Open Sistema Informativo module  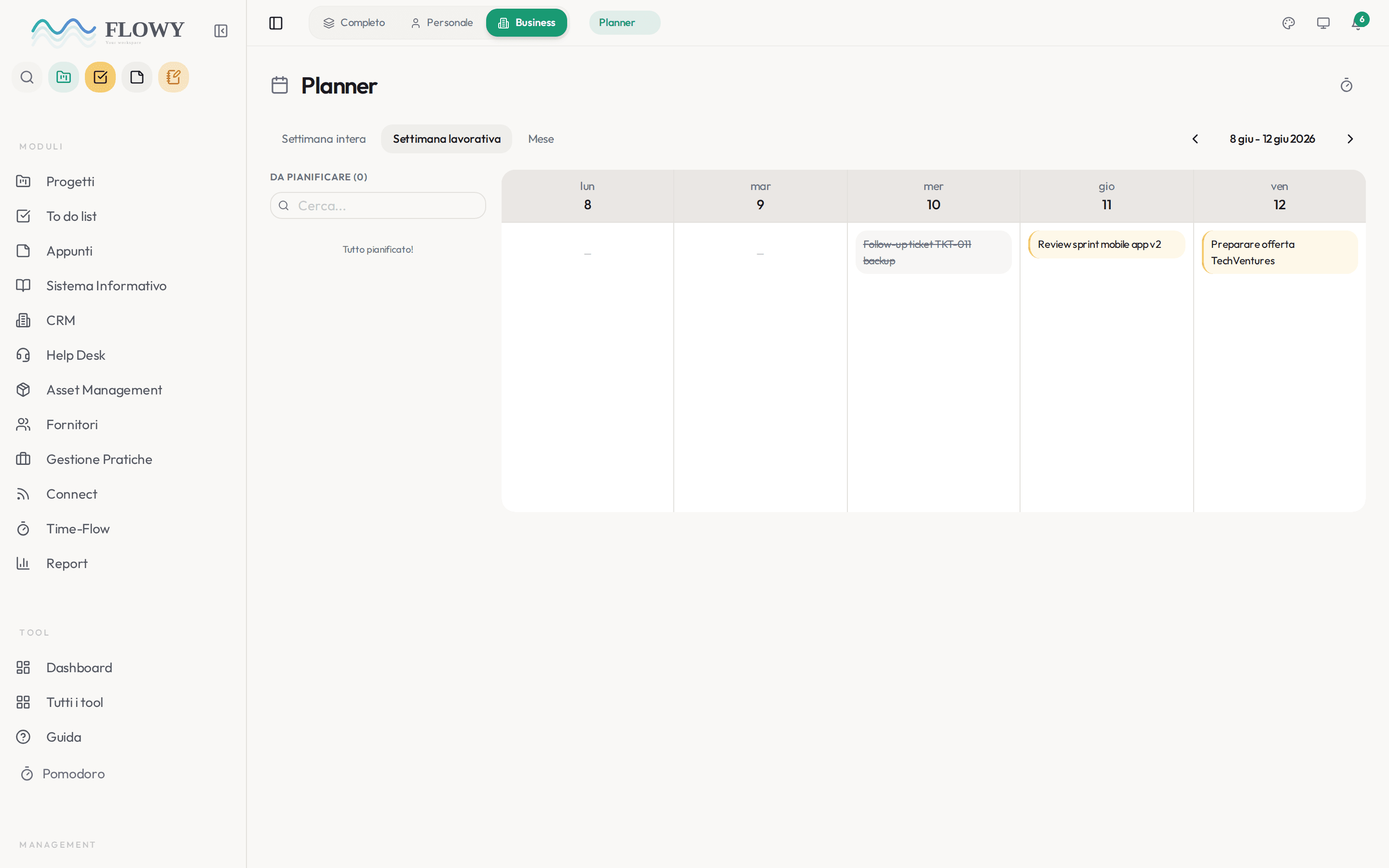(x=123, y=286)
